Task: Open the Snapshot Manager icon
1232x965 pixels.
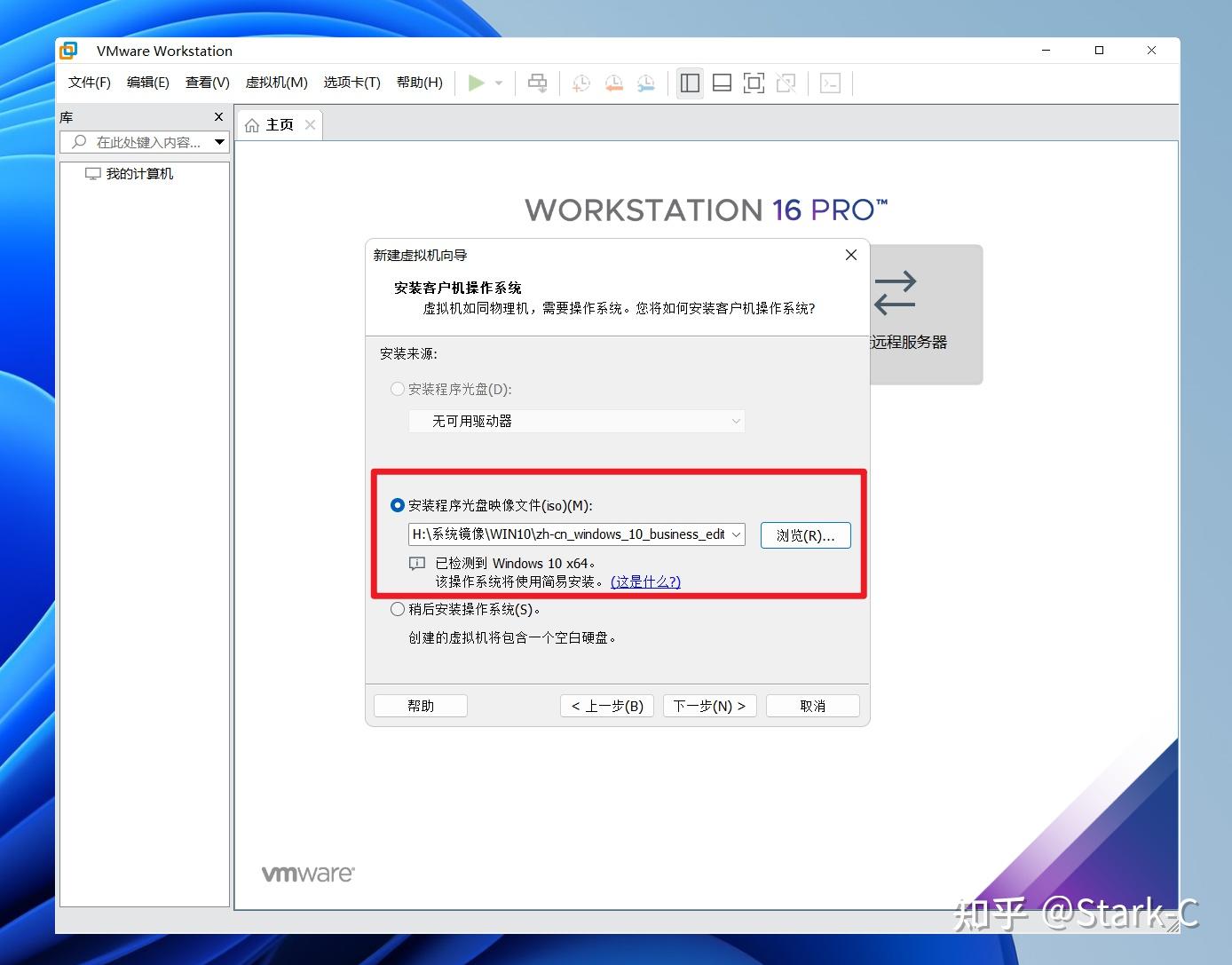Action: (x=645, y=83)
